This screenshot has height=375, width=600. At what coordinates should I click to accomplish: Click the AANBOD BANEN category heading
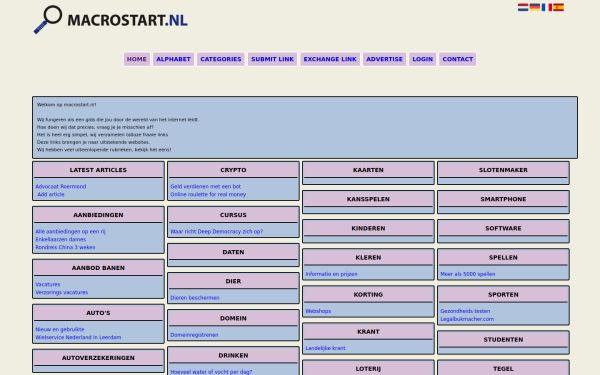[x=98, y=268]
